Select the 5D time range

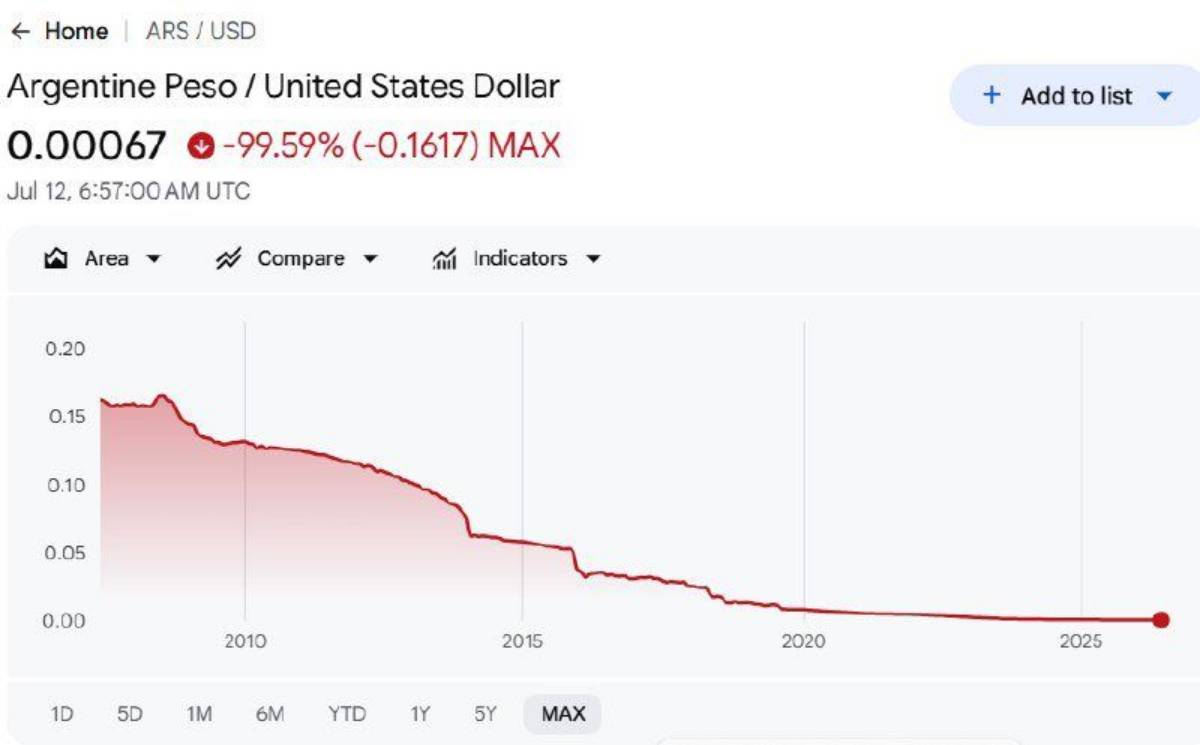pyautogui.click(x=130, y=714)
